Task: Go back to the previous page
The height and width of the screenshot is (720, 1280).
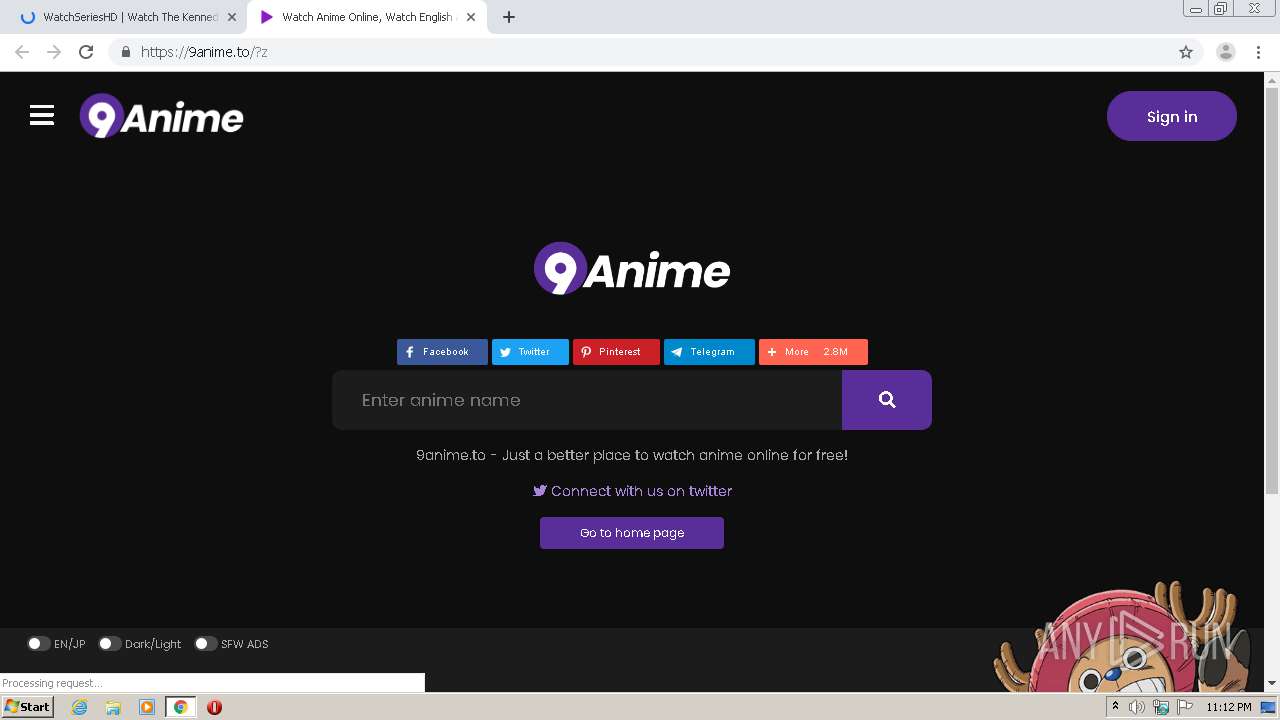Action: pos(22,52)
